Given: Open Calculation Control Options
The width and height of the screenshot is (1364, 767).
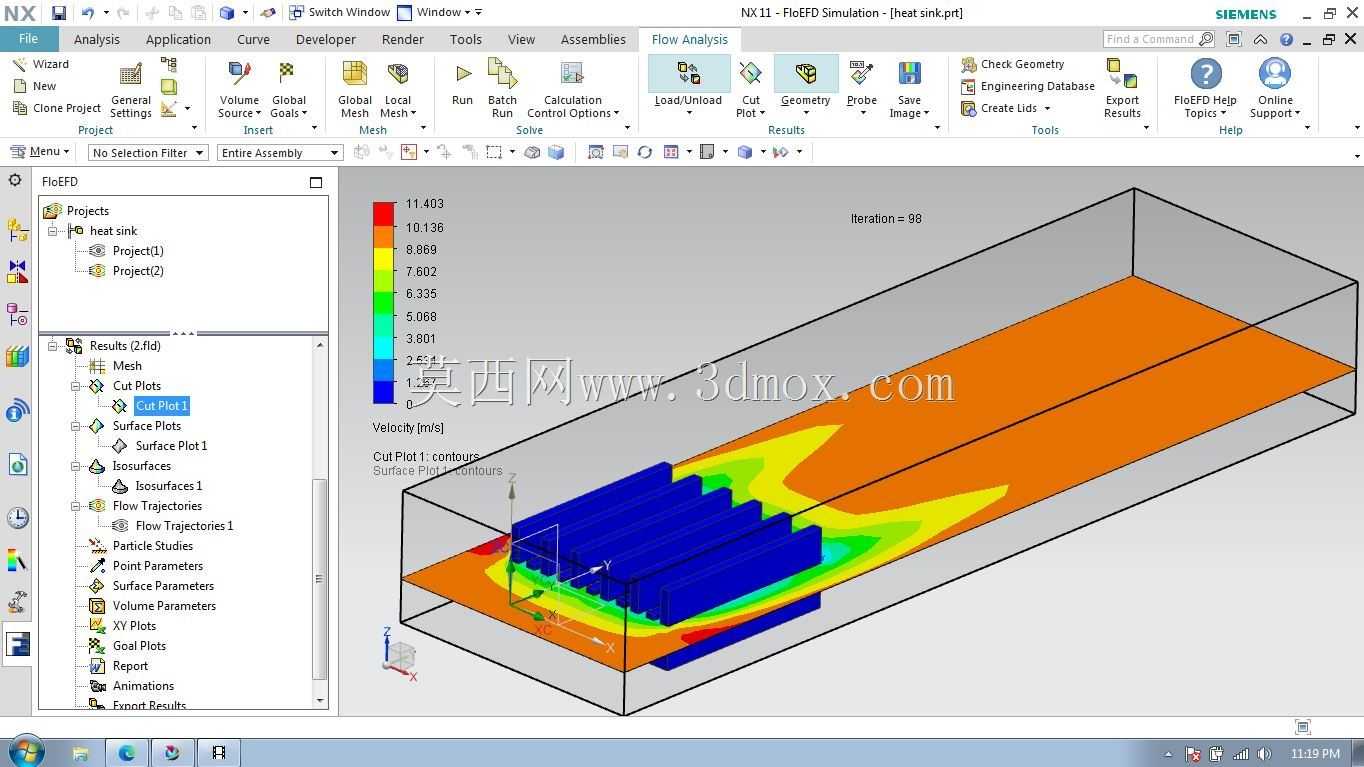Looking at the screenshot, I should point(573,92).
